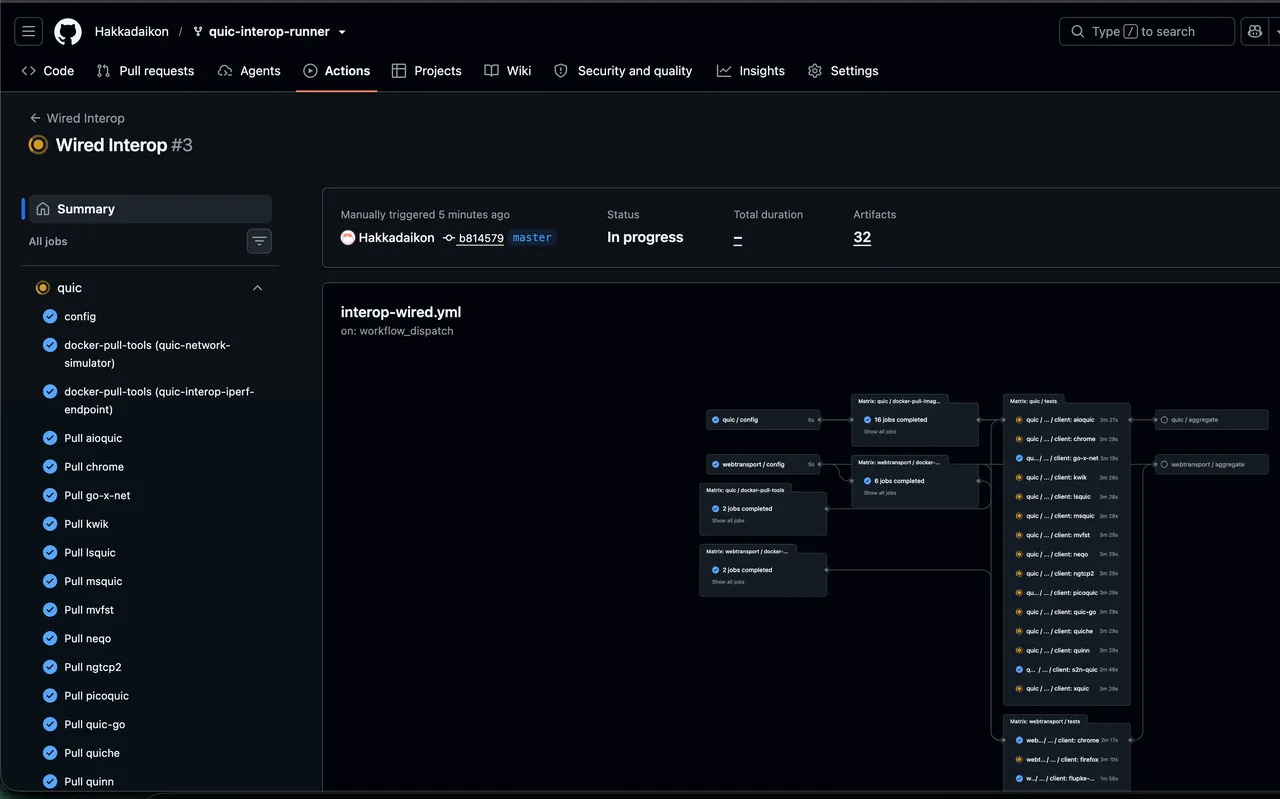
Task: Open repository Settings tab
Action: 843,71
